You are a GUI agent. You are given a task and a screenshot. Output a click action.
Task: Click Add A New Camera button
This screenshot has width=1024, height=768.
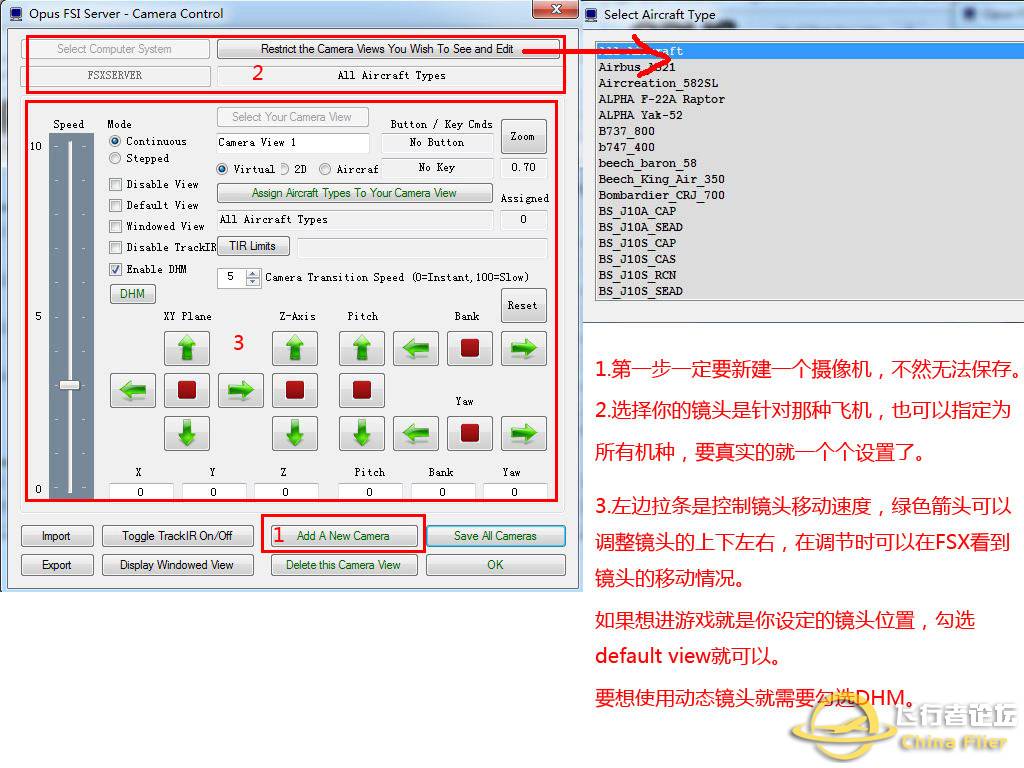(x=344, y=536)
